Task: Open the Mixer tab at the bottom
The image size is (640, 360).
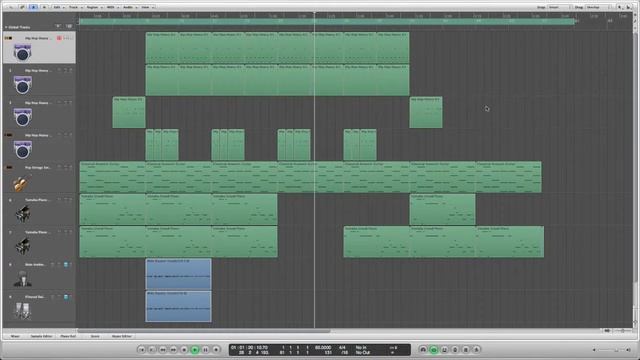Action: point(15,336)
